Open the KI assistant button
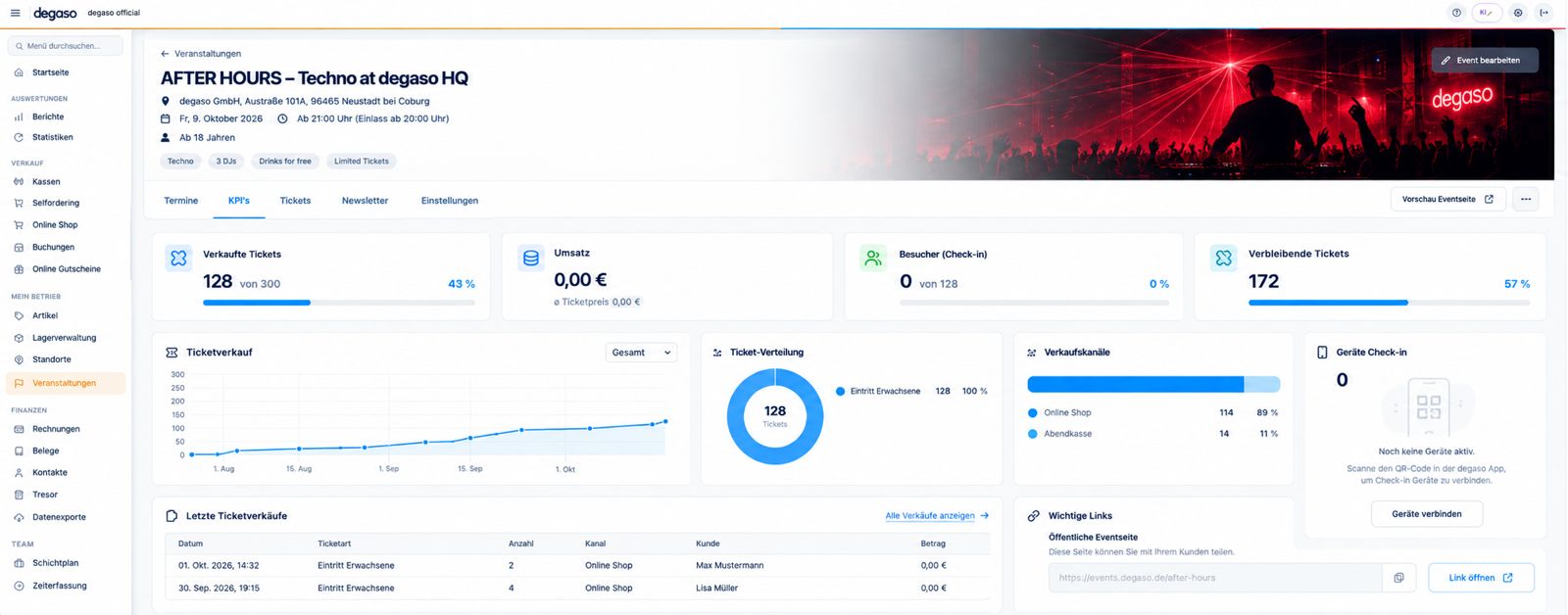This screenshot has width=1568, height=615. coord(1487,13)
